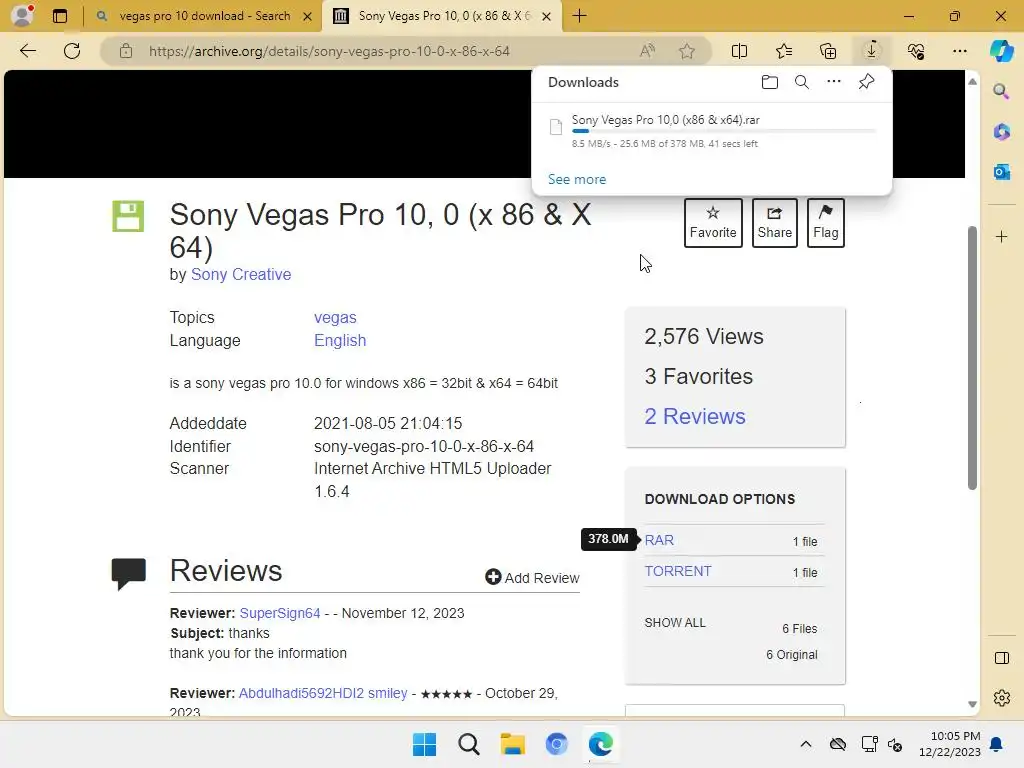The width and height of the screenshot is (1024, 768).
Task: Click SHOW ALL download files
Action: click(675, 622)
